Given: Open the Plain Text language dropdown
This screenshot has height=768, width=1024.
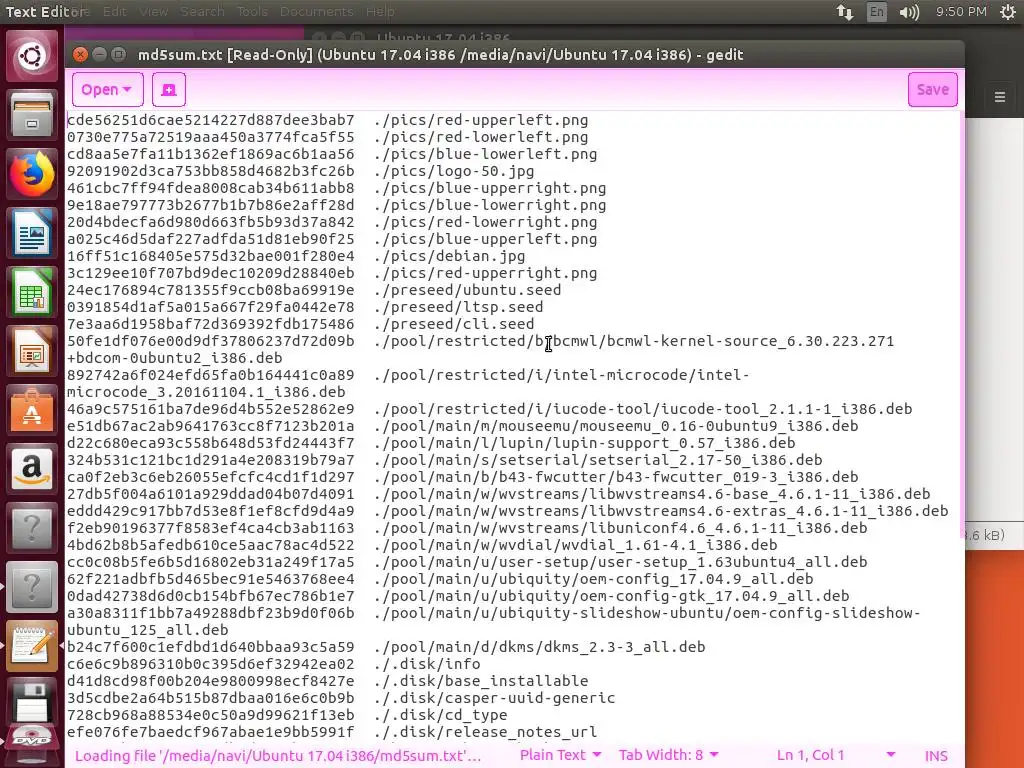Looking at the screenshot, I should [560, 755].
